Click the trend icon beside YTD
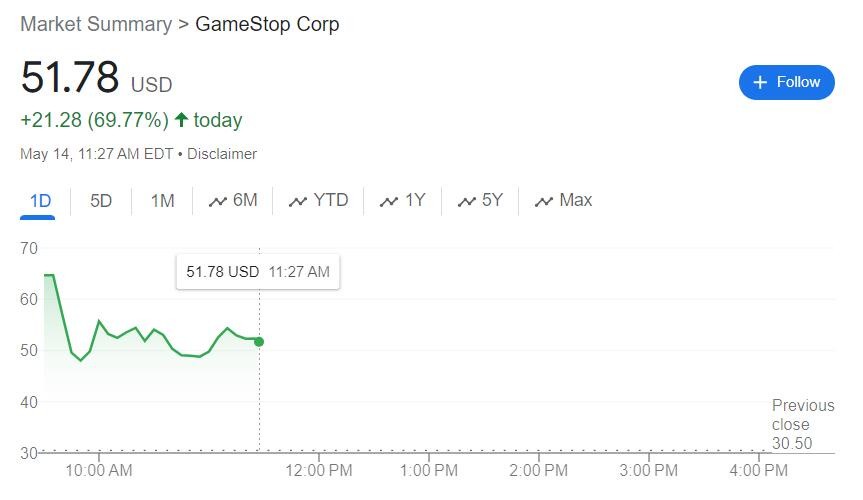 click(298, 202)
